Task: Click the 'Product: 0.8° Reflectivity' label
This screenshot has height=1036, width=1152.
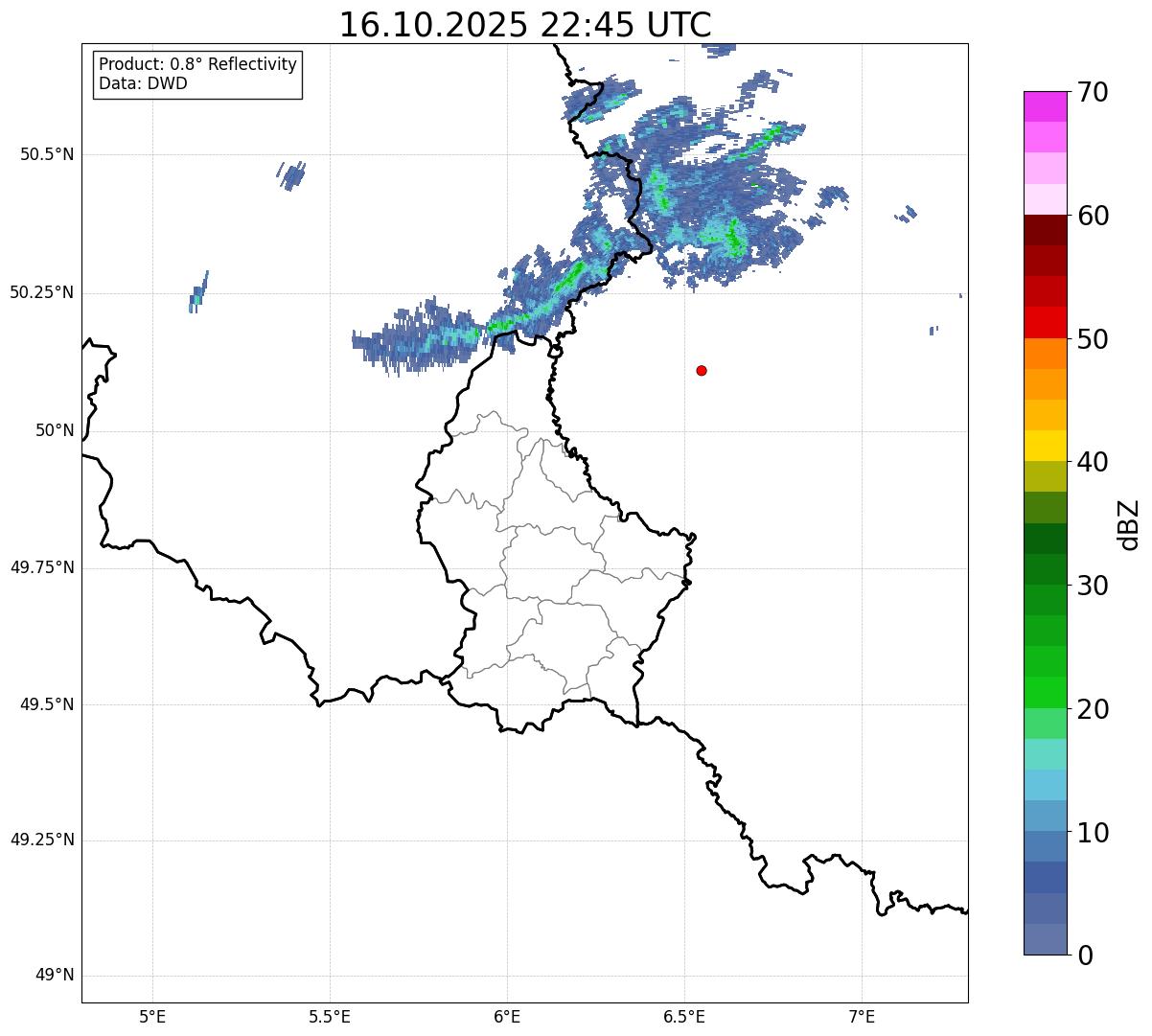Action: (x=198, y=64)
